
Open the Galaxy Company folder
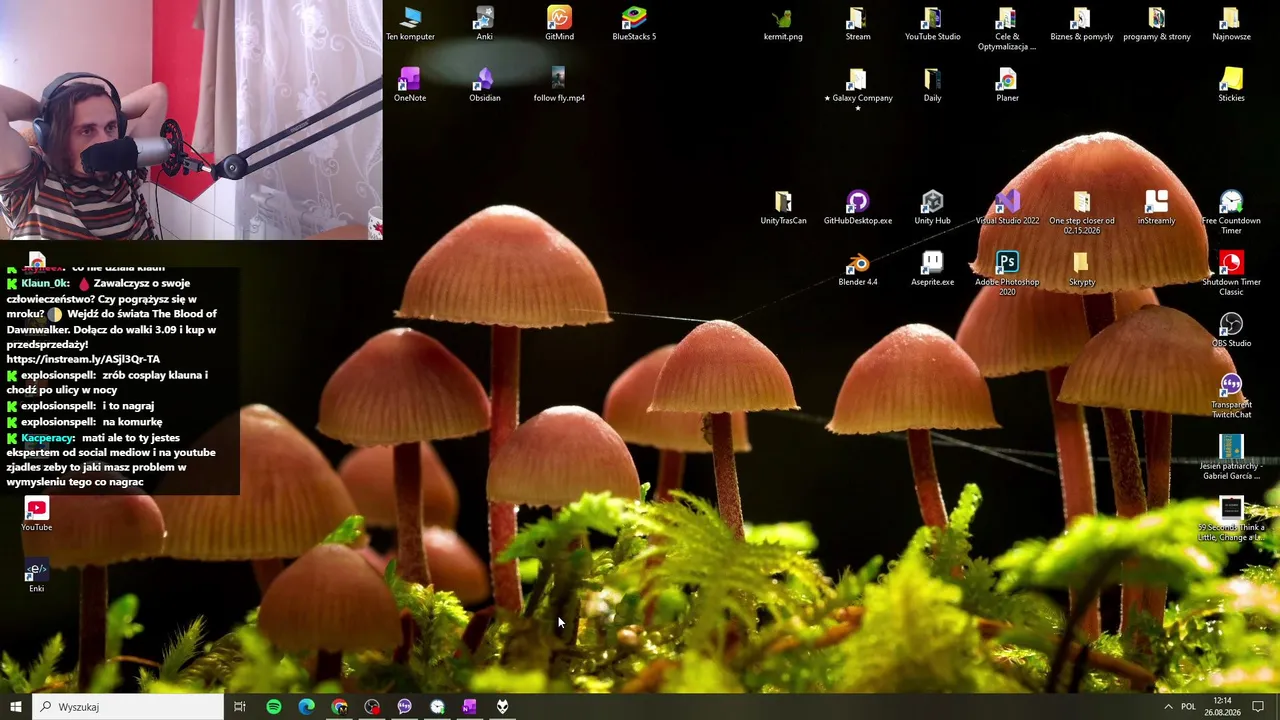point(857,88)
